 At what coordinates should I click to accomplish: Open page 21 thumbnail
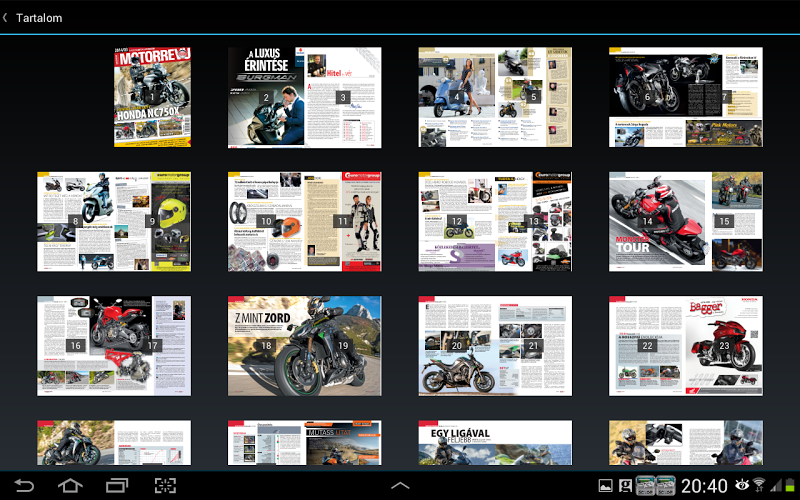click(x=534, y=346)
